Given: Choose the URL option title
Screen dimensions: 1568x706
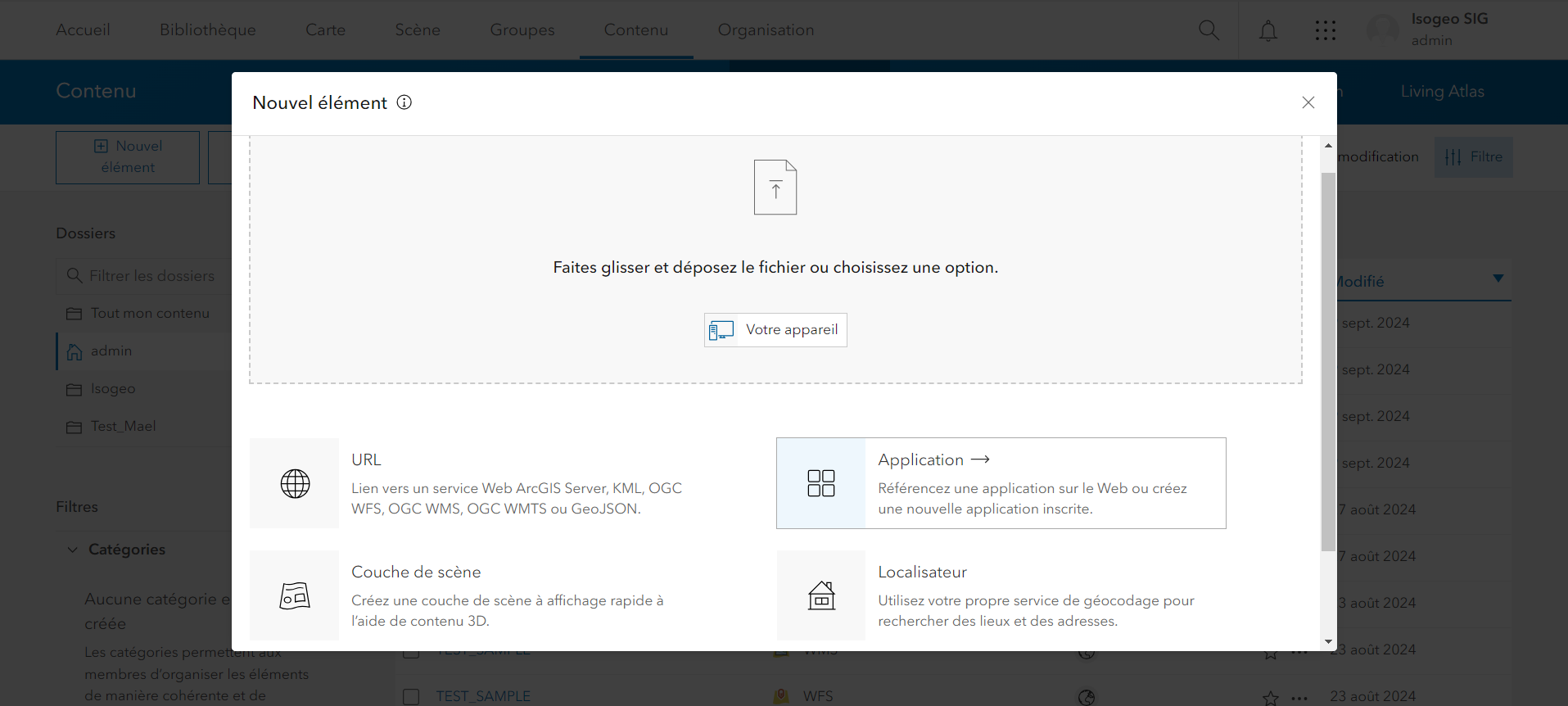Looking at the screenshot, I should pyautogui.click(x=366, y=459).
